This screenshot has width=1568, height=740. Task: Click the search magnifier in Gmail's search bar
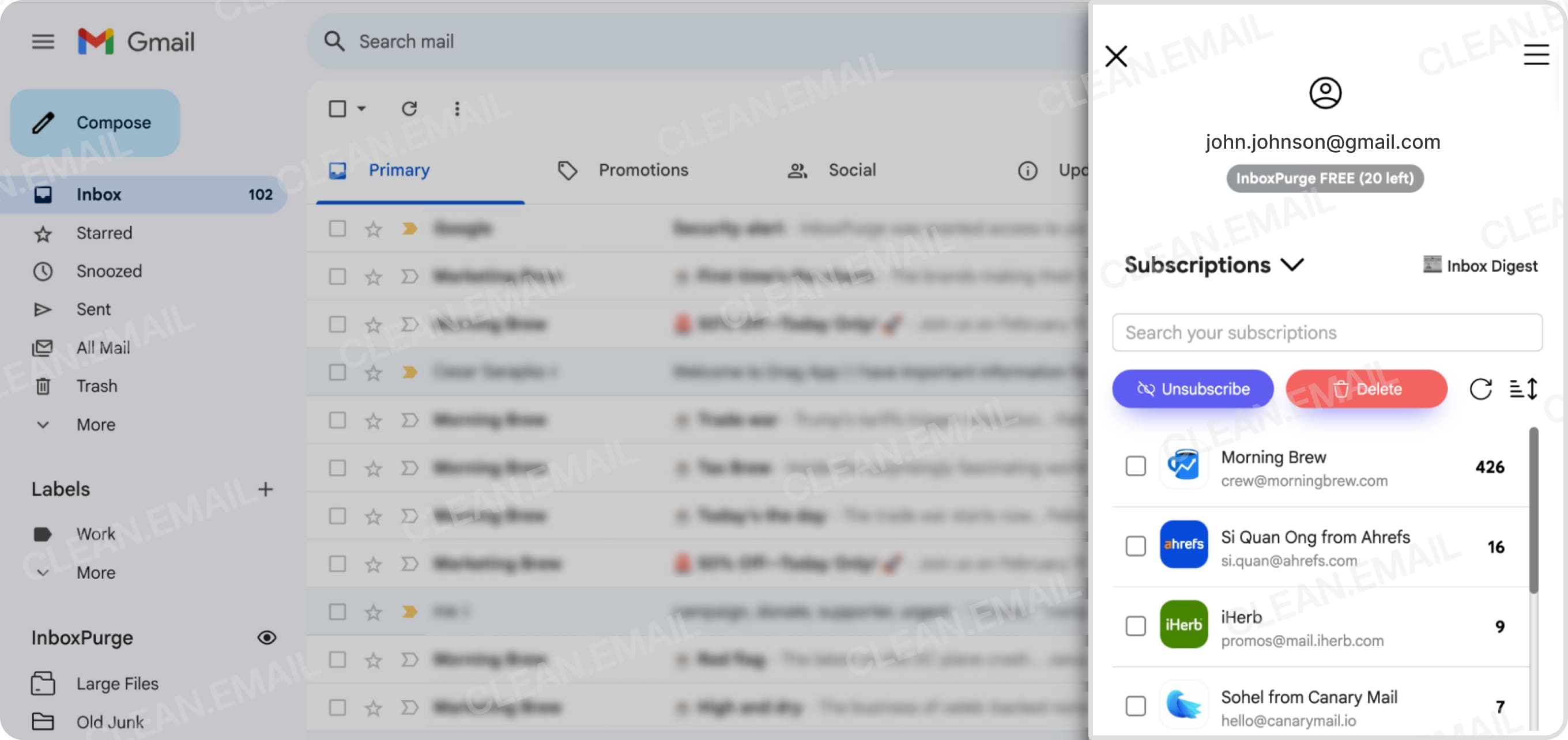[334, 41]
